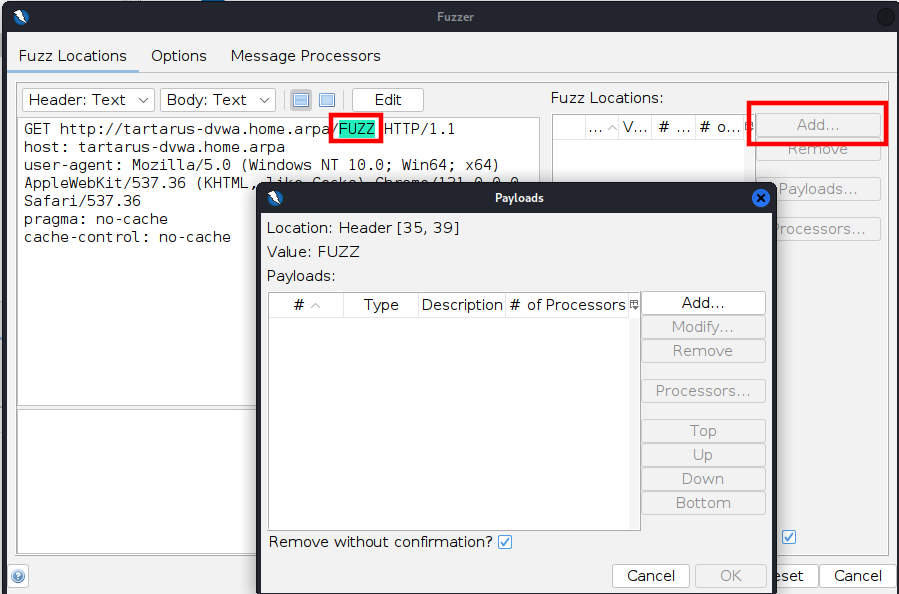The height and width of the screenshot is (594, 899).
Task: Click the highlighted FUZZ text in the request
Action: pyautogui.click(x=357, y=129)
